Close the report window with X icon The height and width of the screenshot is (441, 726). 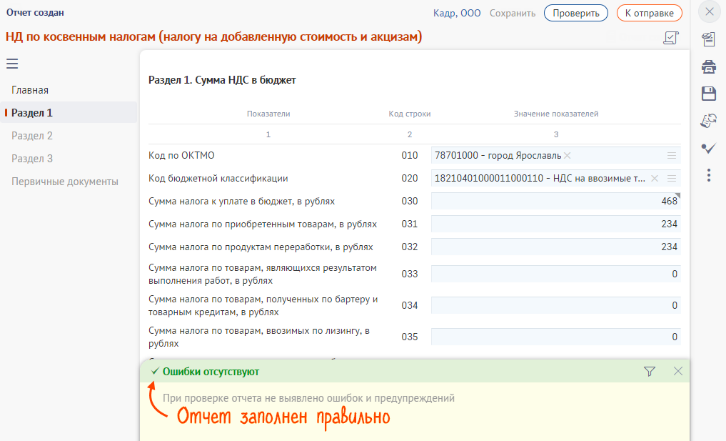coord(709,12)
